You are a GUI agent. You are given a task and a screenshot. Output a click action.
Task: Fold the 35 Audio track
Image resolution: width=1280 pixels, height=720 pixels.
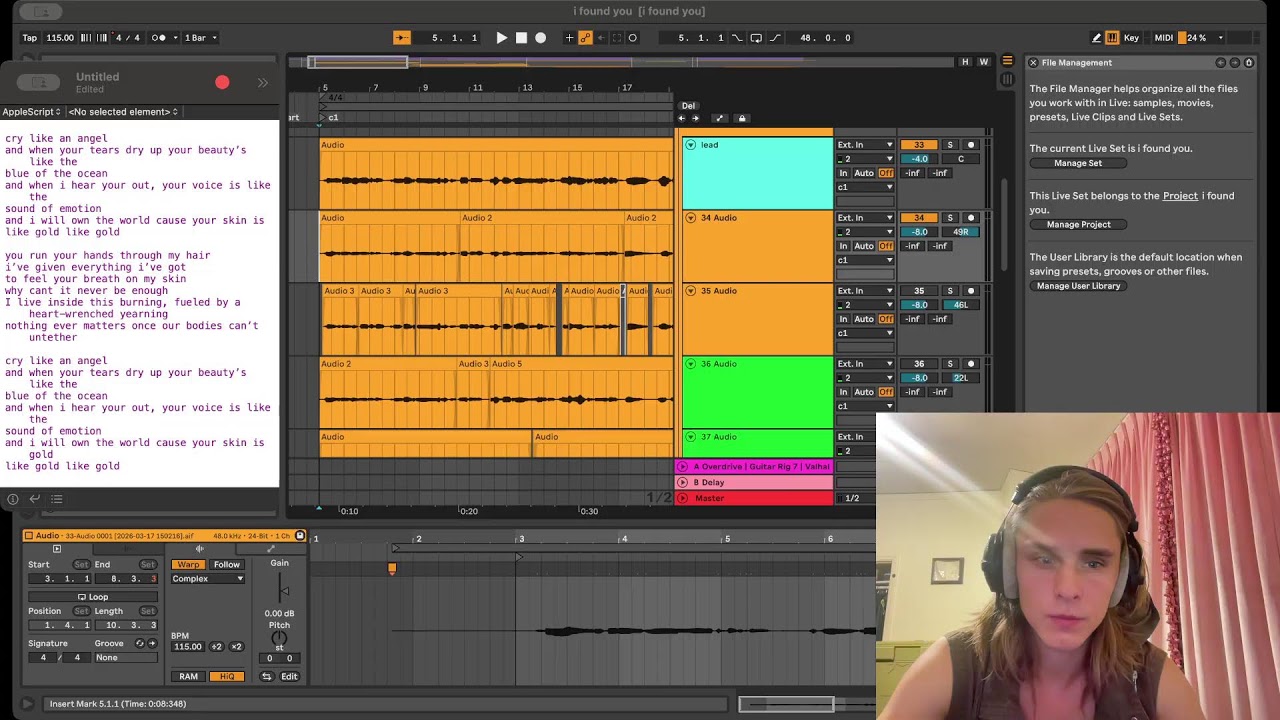pyautogui.click(x=690, y=291)
